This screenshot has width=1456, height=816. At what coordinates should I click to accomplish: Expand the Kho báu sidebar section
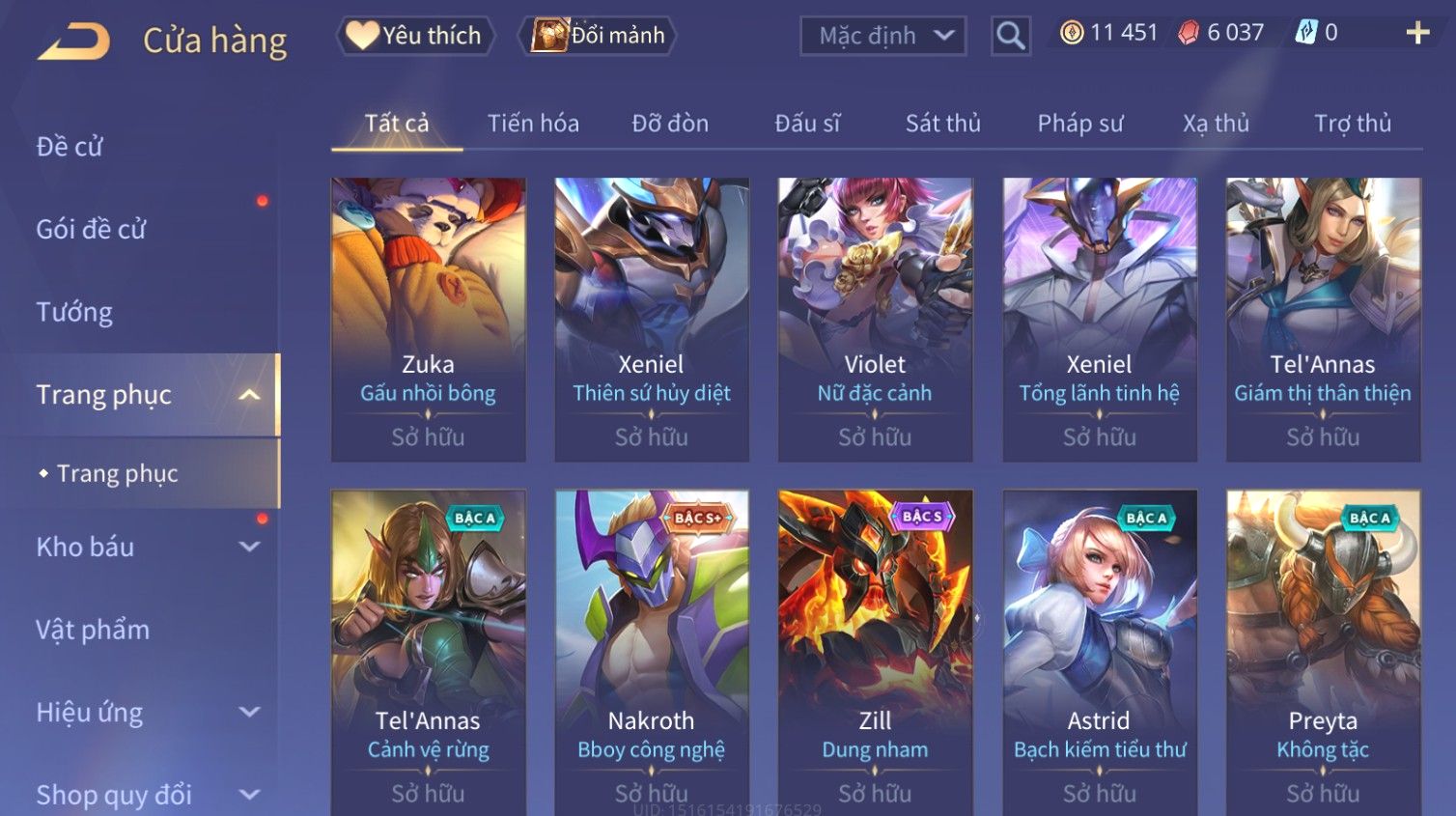(249, 547)
